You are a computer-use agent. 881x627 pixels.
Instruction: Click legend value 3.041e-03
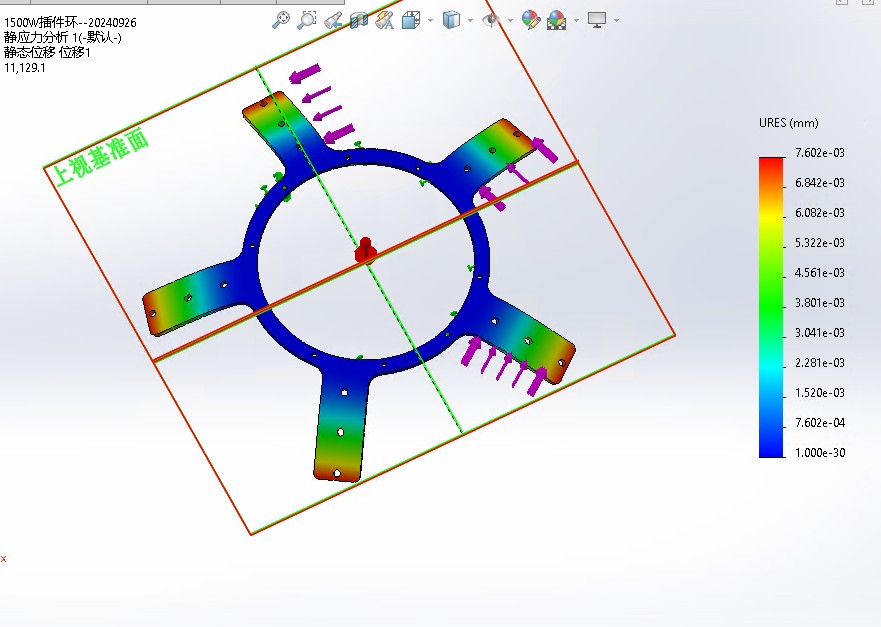(820, 333)
